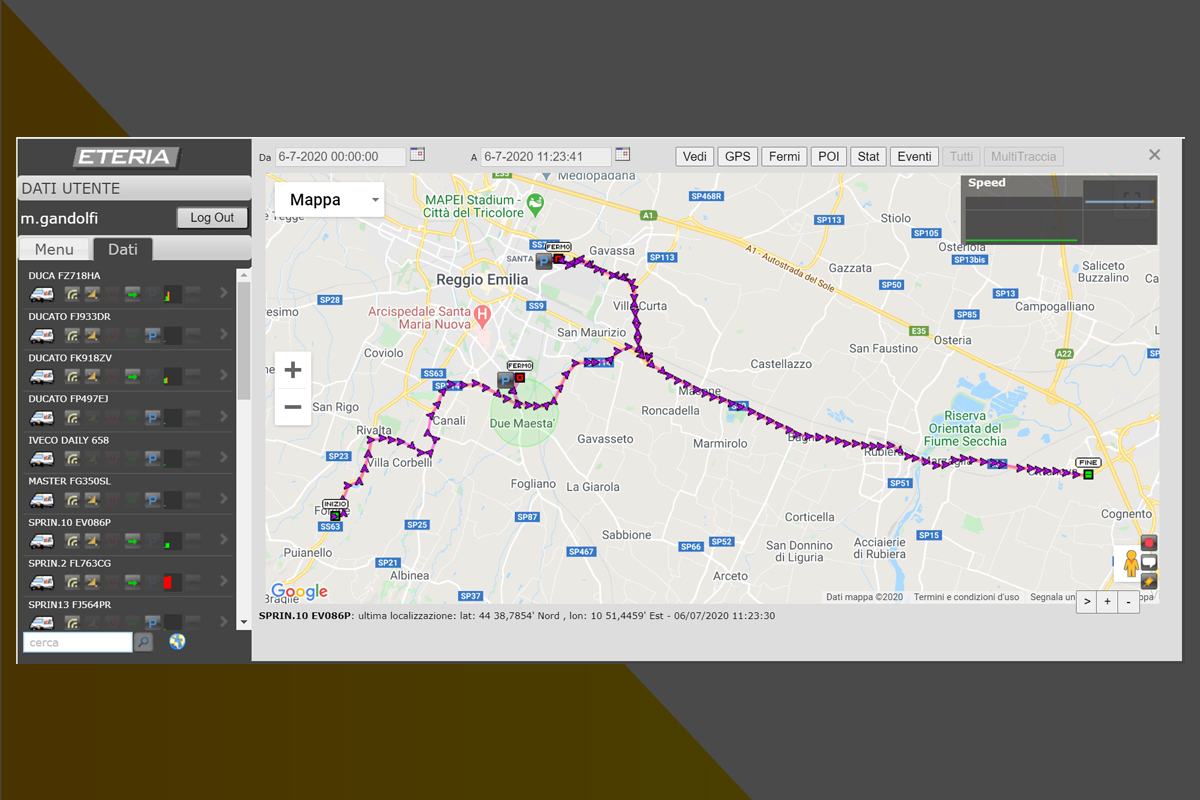The width and height of the screenshot is (1200, 800).
Task: Click the satellite icon for SPRIN.2 FL763CG
Action: 91,582
